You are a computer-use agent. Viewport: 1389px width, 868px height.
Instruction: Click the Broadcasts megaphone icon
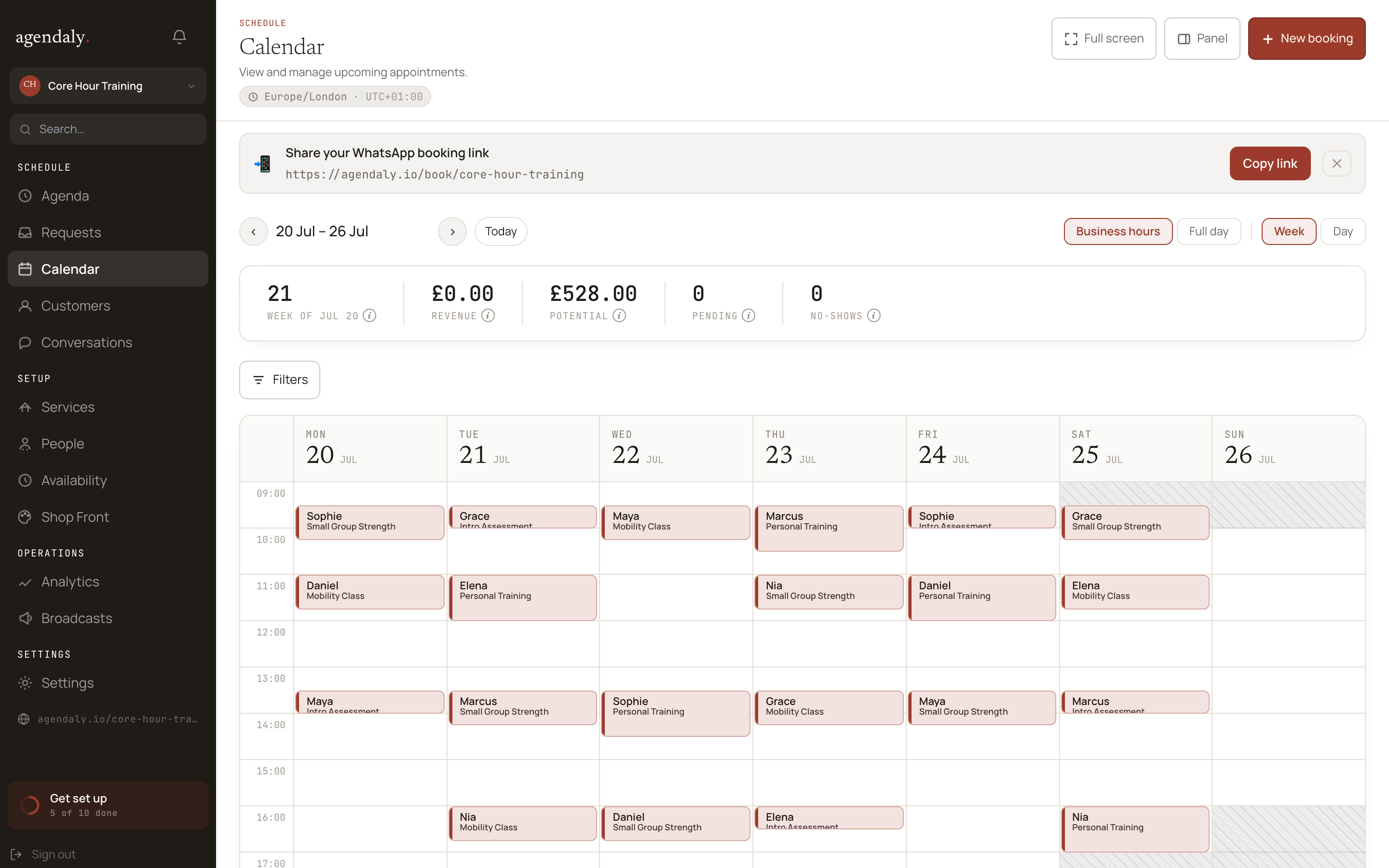(x=25, y=618)
